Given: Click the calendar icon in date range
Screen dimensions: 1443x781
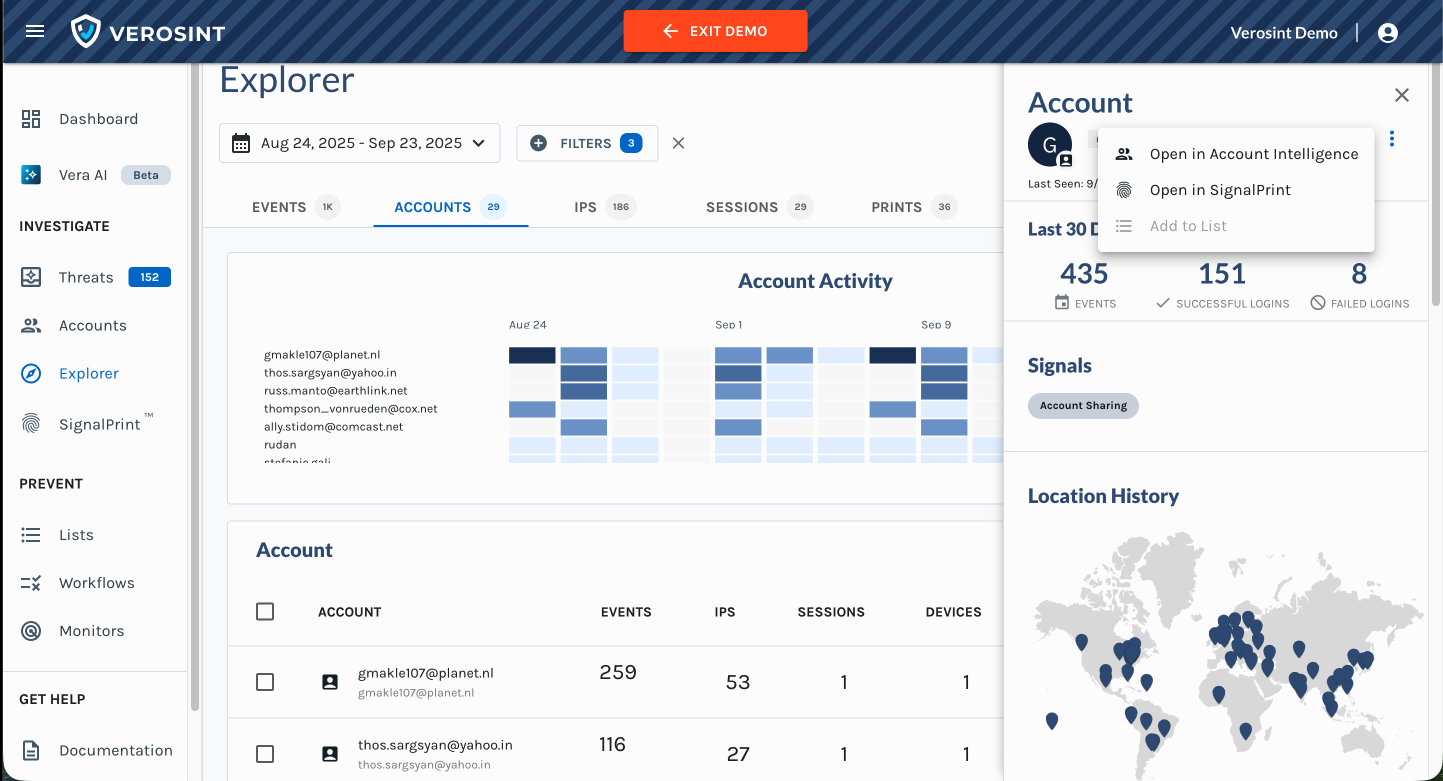Looking at the screenshot, I should (241, 143).
